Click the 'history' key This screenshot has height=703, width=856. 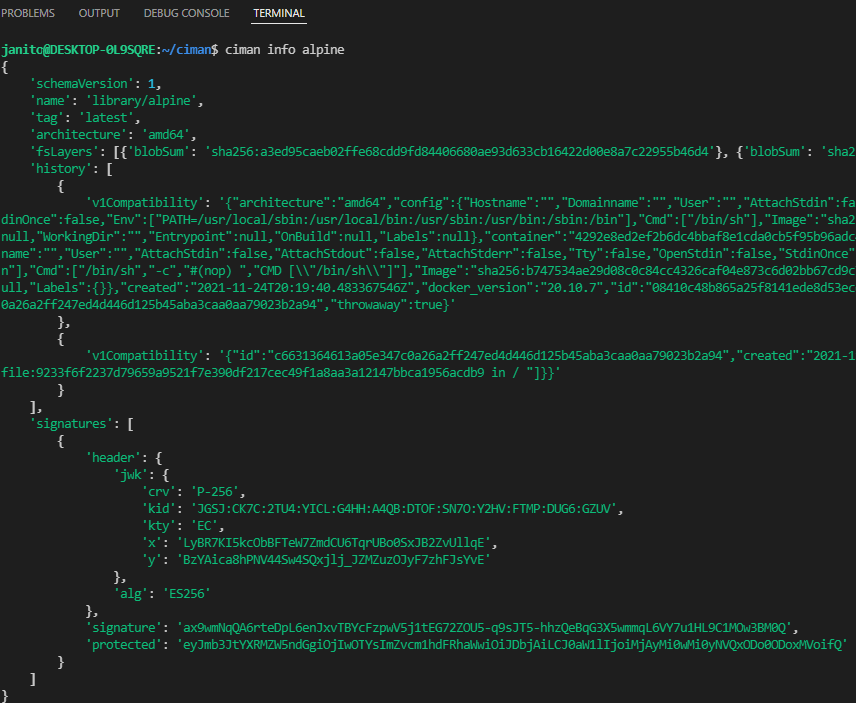pyautogui.click(x=61, y=168)
